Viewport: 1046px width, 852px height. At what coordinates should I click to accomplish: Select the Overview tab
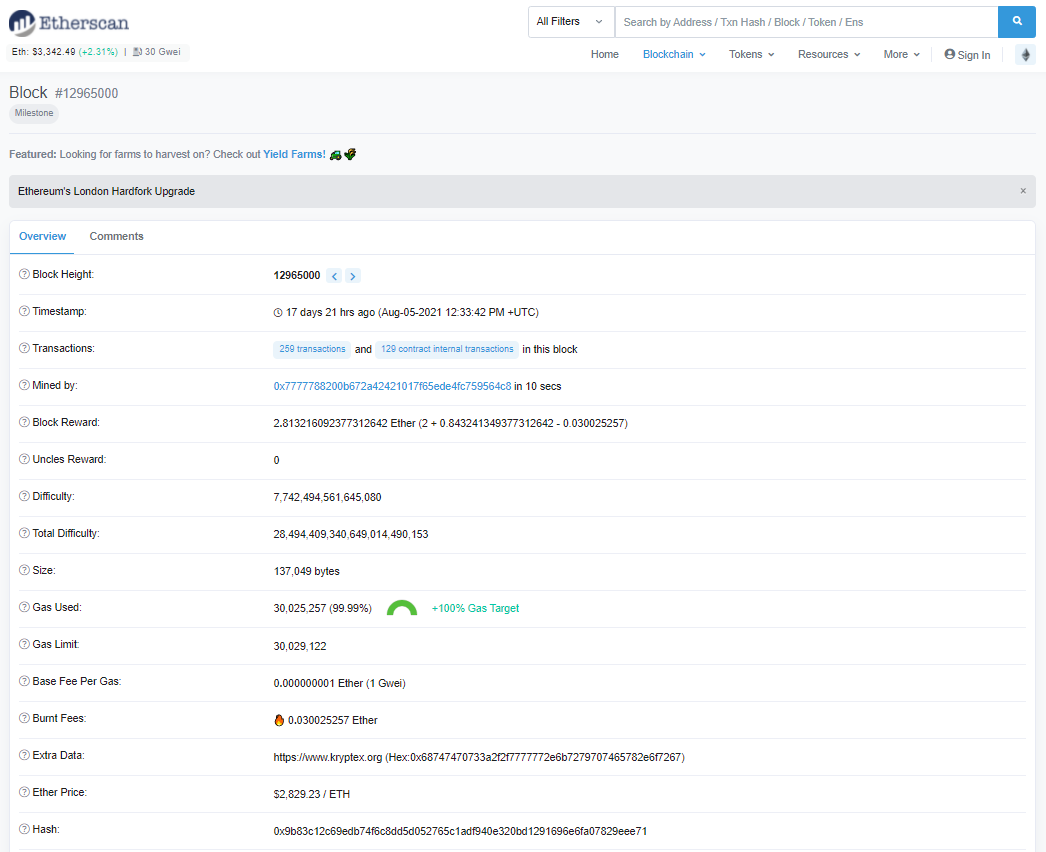pos(42,237)
